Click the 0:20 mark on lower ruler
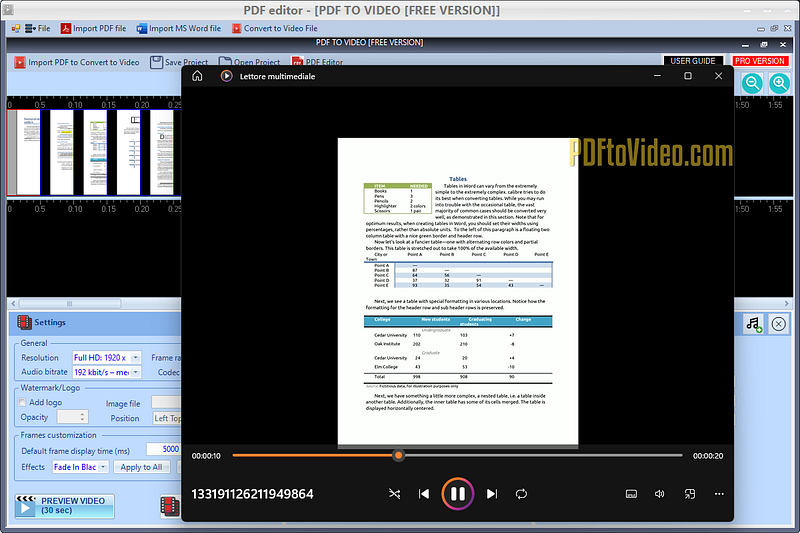This screenshot has height=533, width=800. (141, 209)
